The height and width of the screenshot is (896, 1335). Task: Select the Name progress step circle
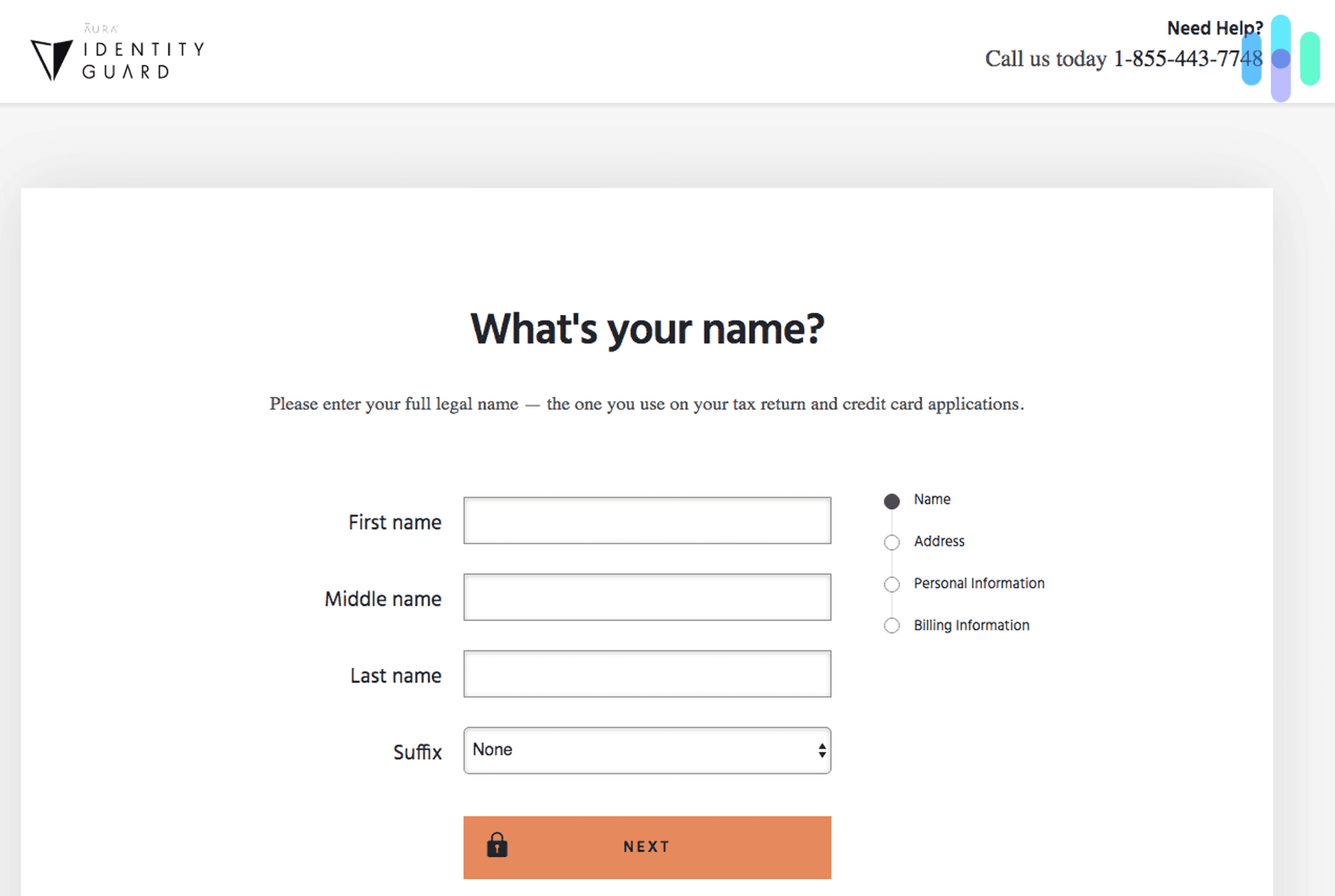coord(891,500)
